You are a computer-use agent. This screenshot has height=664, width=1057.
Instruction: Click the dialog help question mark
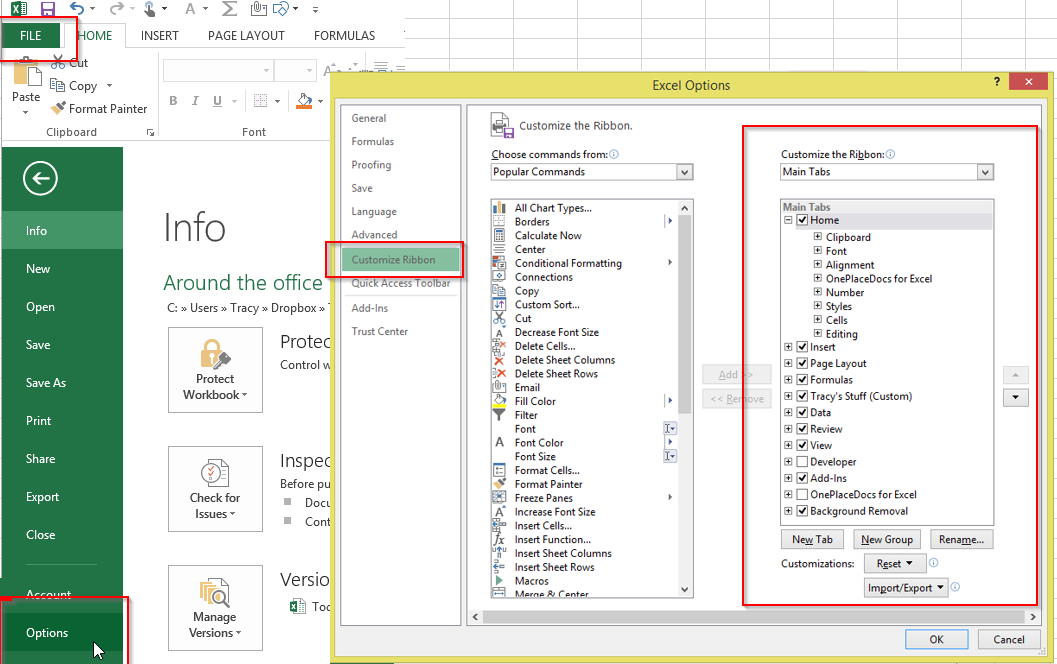click(x=997, y=82)
